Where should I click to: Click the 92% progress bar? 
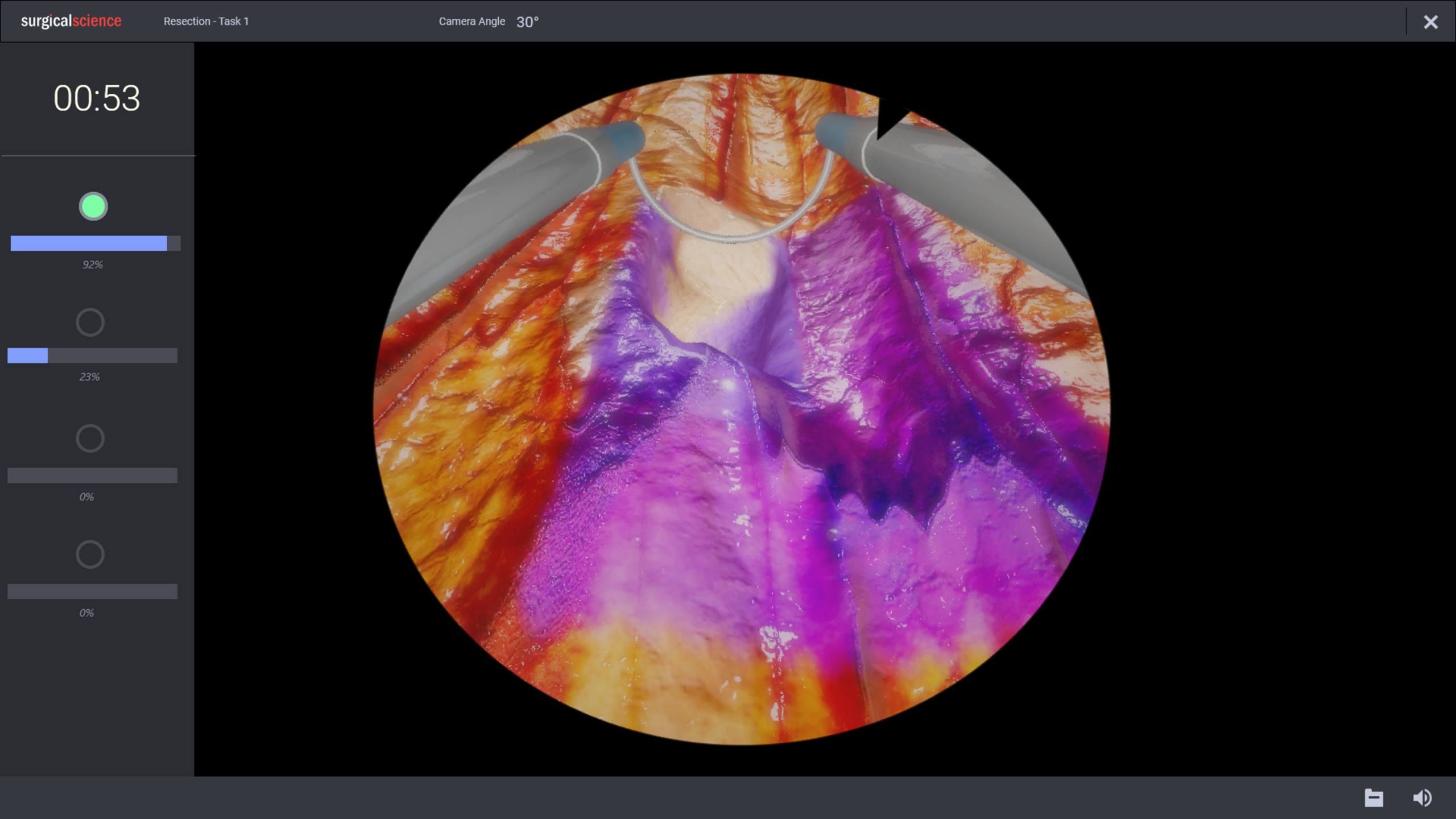point(95,243)
